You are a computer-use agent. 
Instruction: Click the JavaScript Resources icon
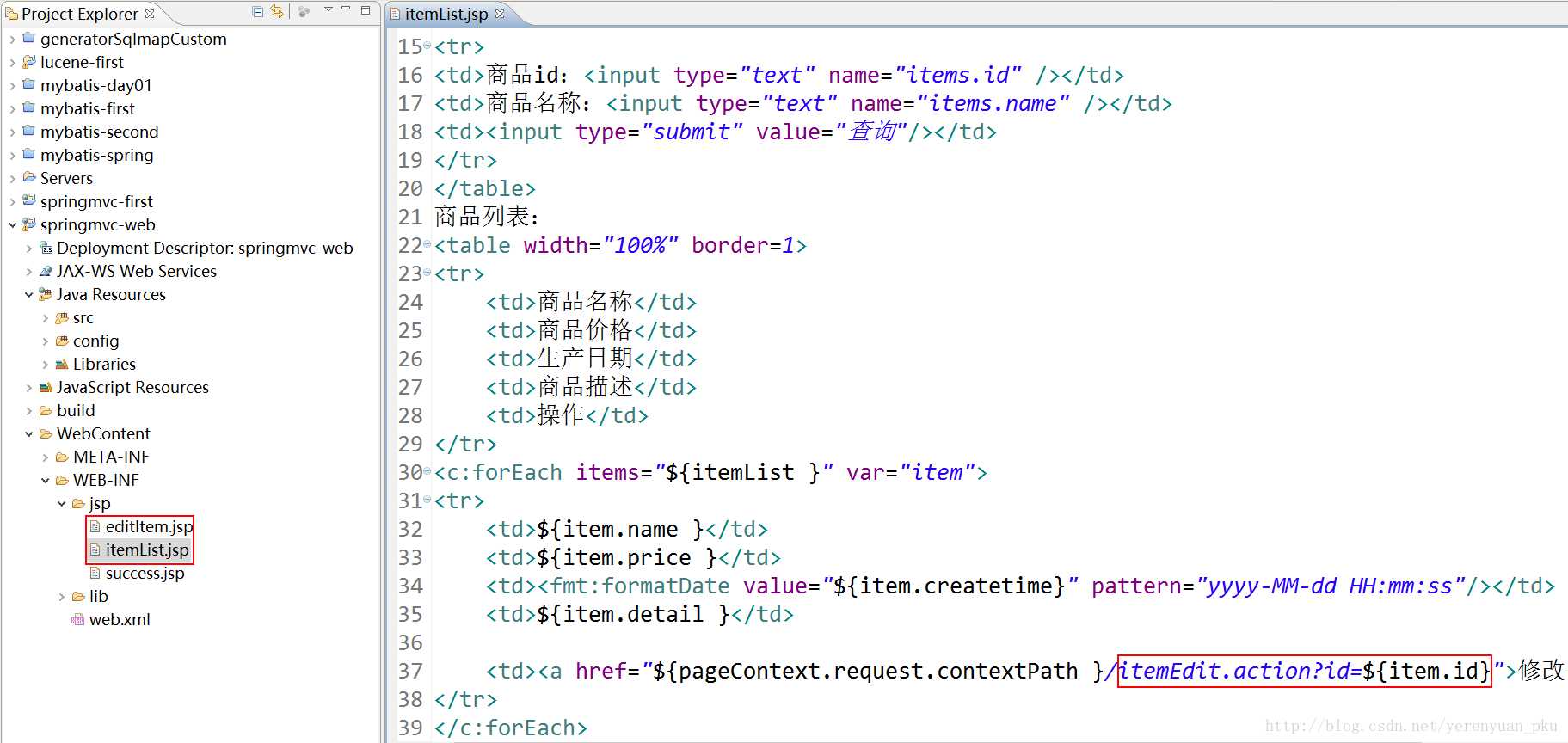[46, 387]
